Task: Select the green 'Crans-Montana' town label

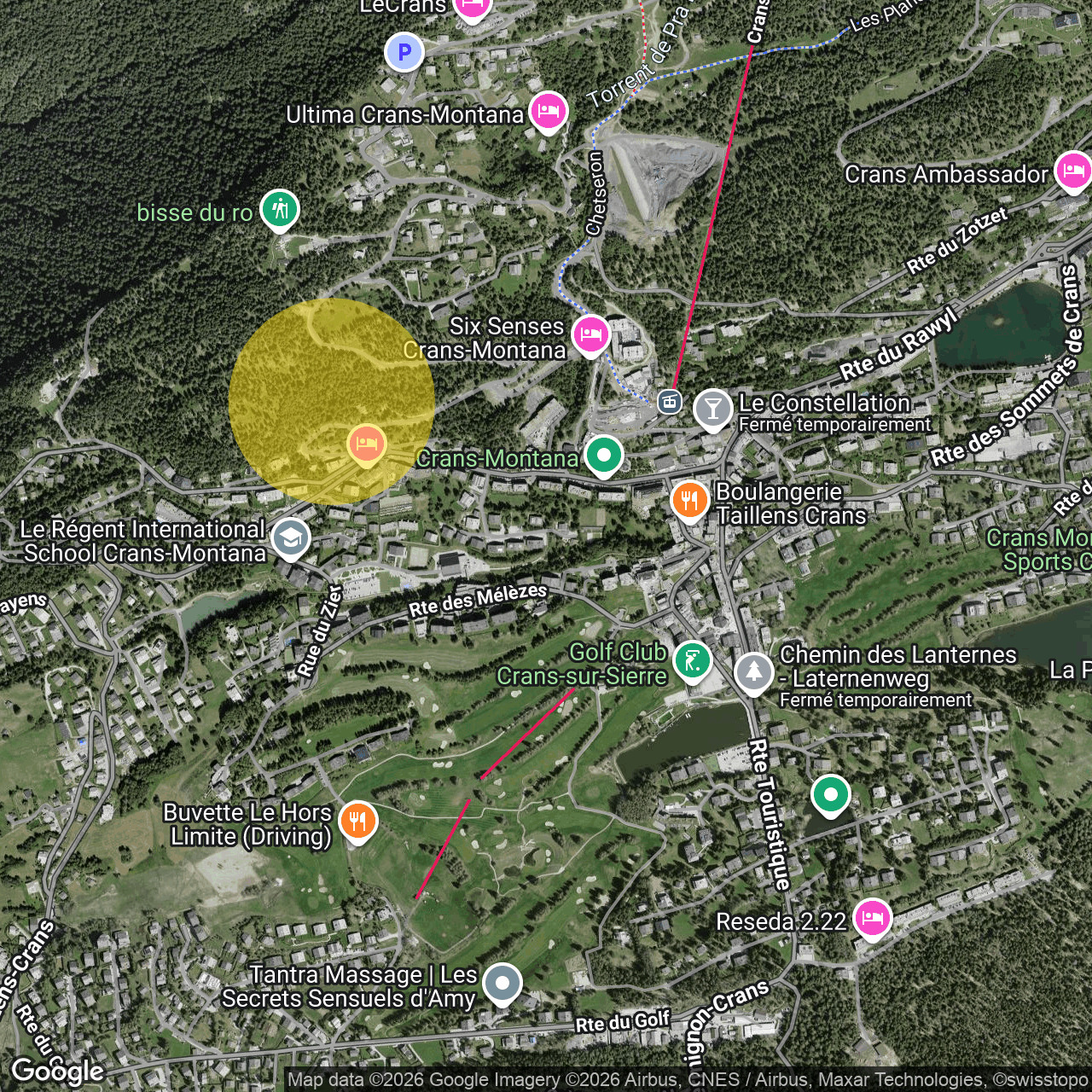Action: [497, 458]
